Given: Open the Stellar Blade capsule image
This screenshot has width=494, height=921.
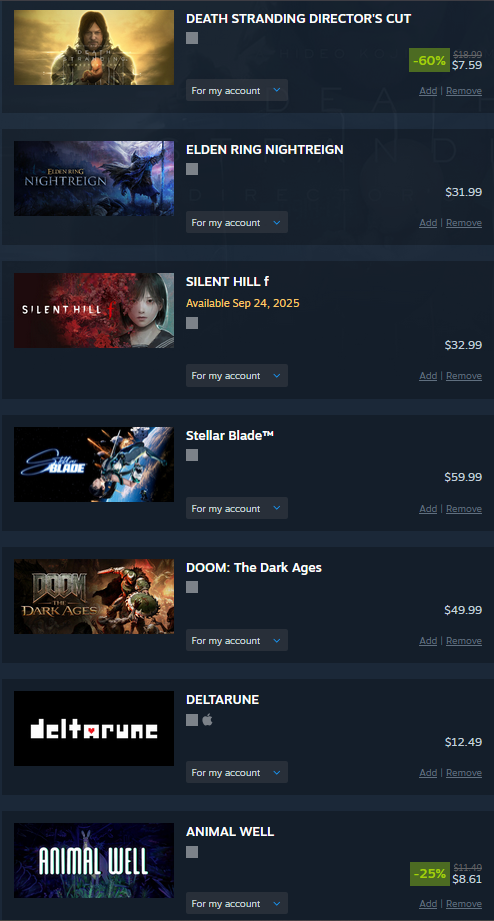Looking at the screenshot, I should pyautogui.click(x=94, y=464).
